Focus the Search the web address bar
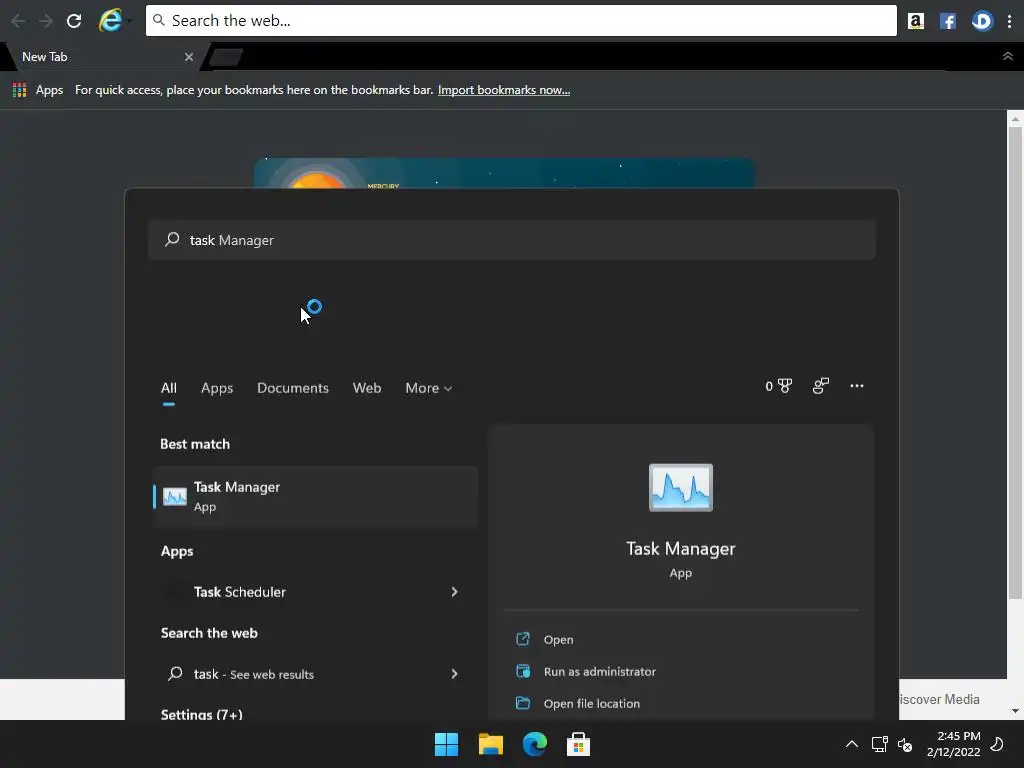Viewport: 1024px width, 768px height. [x=521, y=21]
